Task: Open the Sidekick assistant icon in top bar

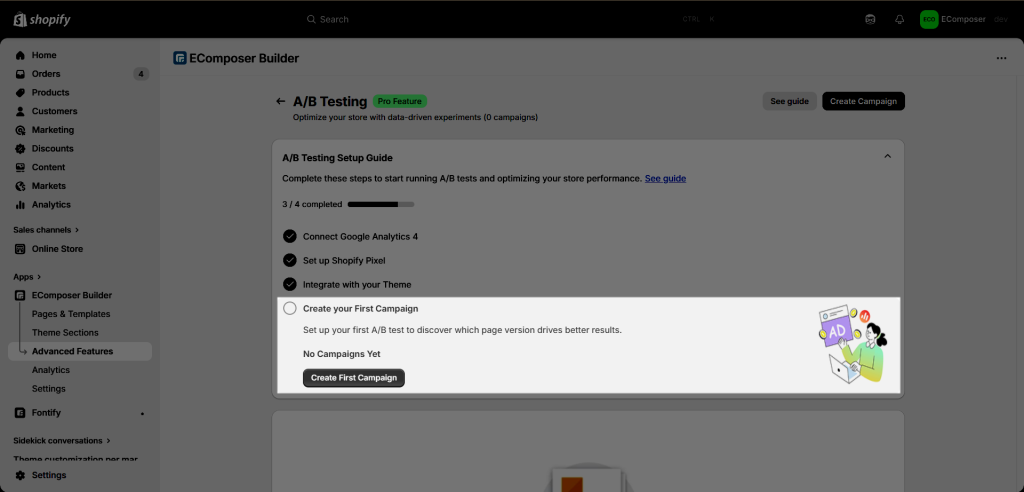Action: (870, 20)
